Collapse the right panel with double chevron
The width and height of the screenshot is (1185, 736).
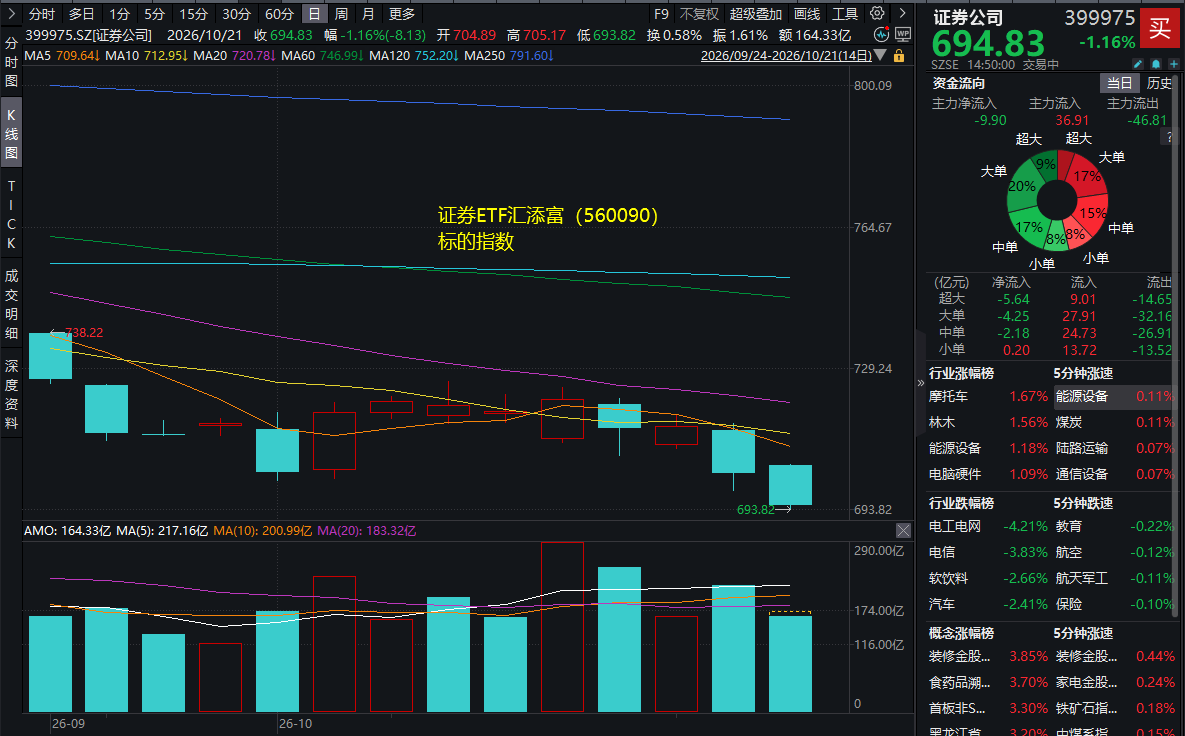(x=920, y=382)
